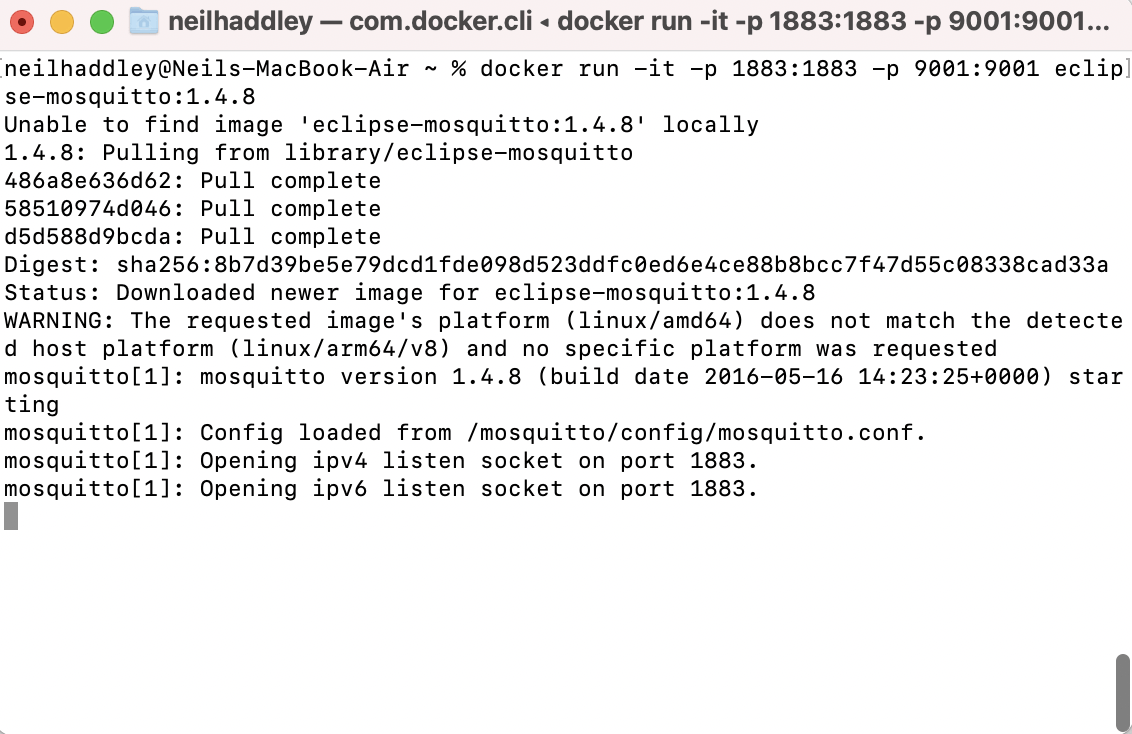Click the 'Opening ipv6 listen socket' line
The height and width of the screenshot is (734, 1132).
coord(380,489)
